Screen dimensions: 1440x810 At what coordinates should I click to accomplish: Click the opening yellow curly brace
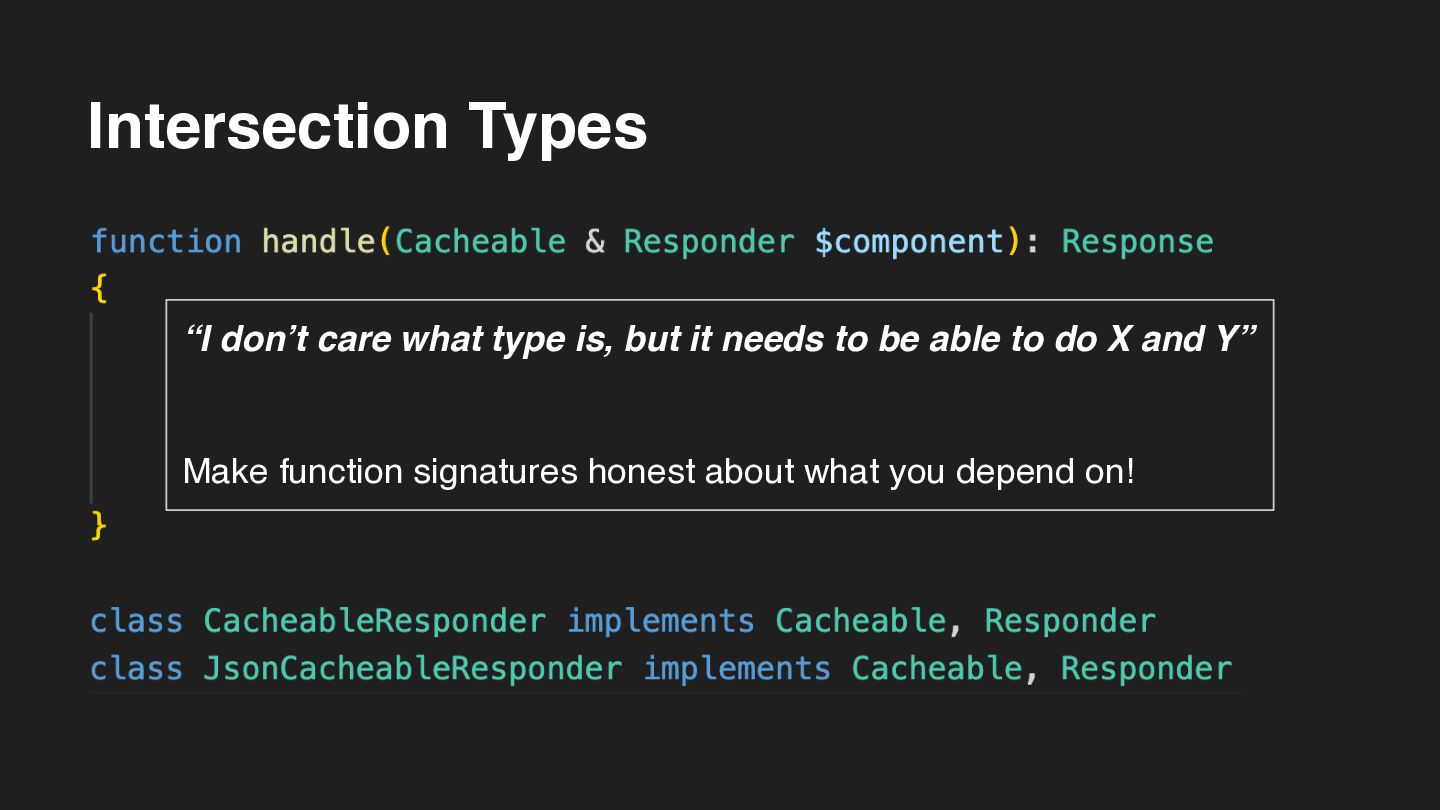(x=98, y=289)
